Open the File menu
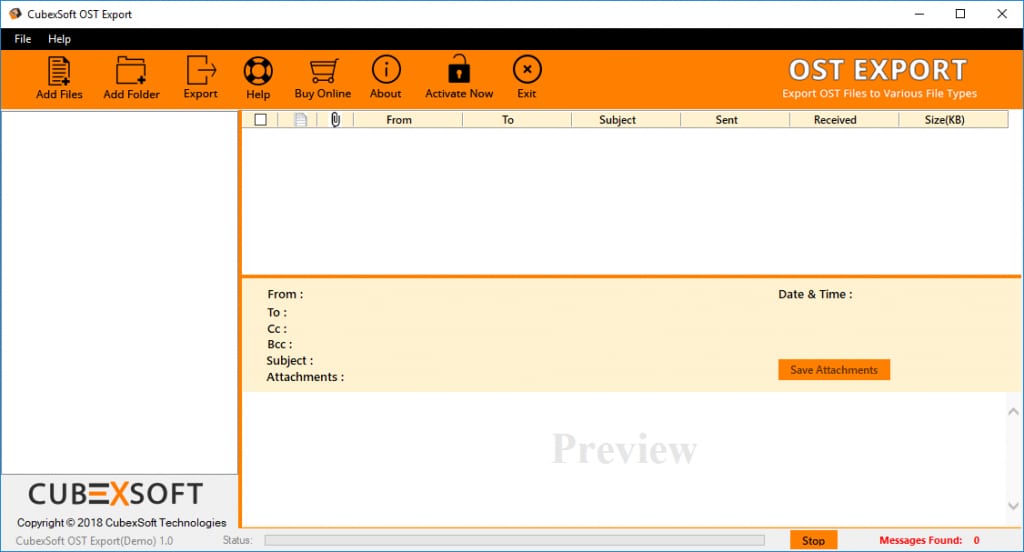The height and width of the screenshot is (552, 1024). point(23,39)
